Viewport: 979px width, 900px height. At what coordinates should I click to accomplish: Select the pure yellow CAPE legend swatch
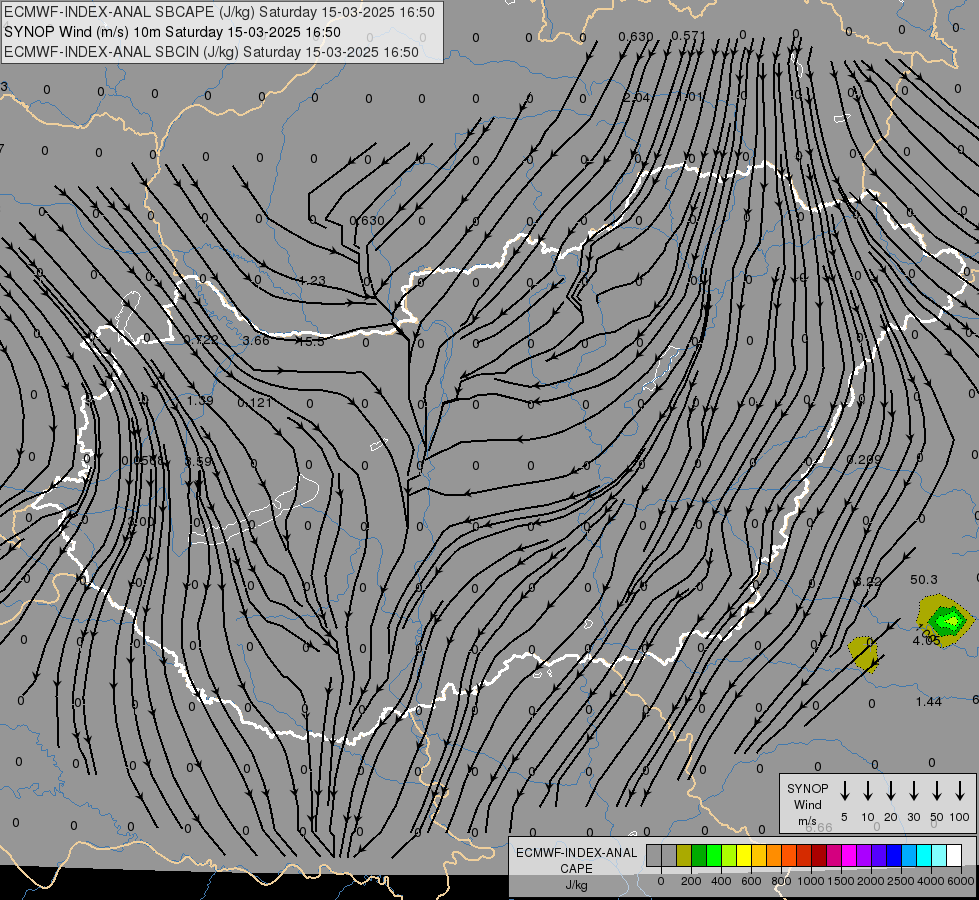pyautogui.click(x=744, y=856)
